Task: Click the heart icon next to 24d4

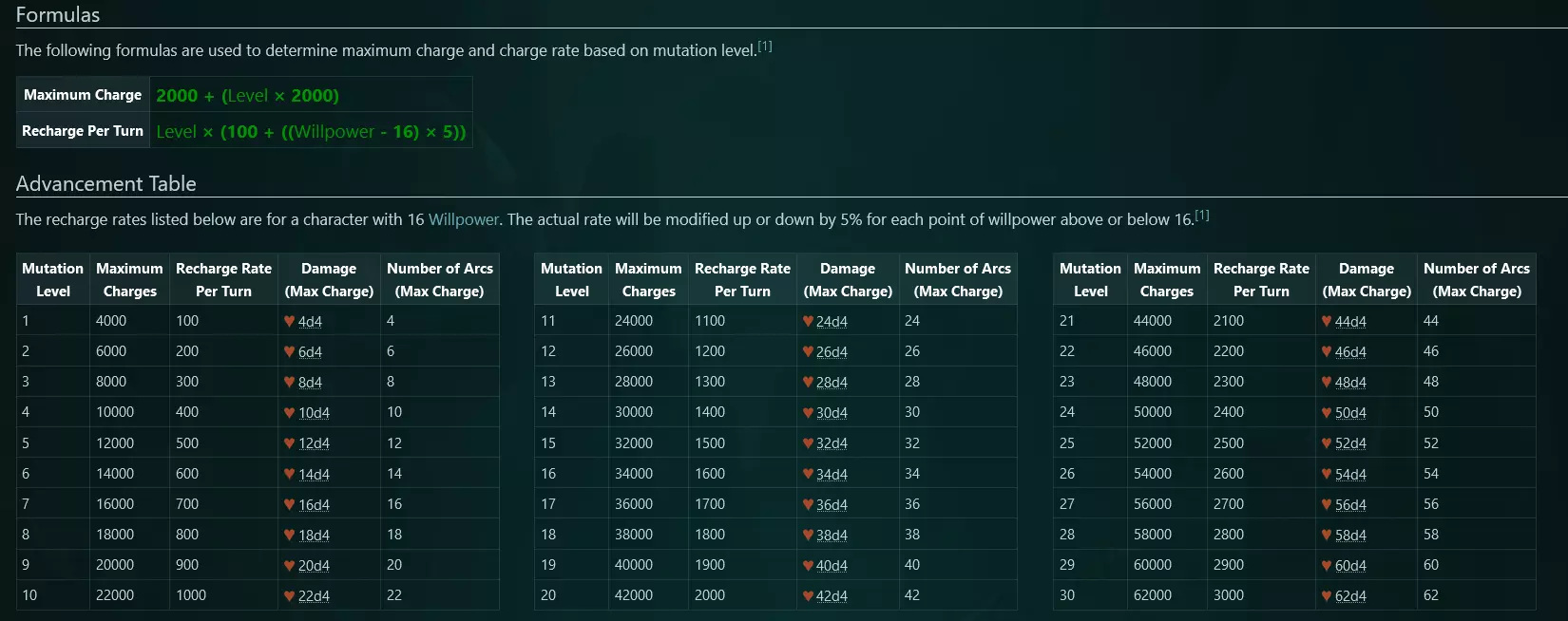Action: [808, 322]
